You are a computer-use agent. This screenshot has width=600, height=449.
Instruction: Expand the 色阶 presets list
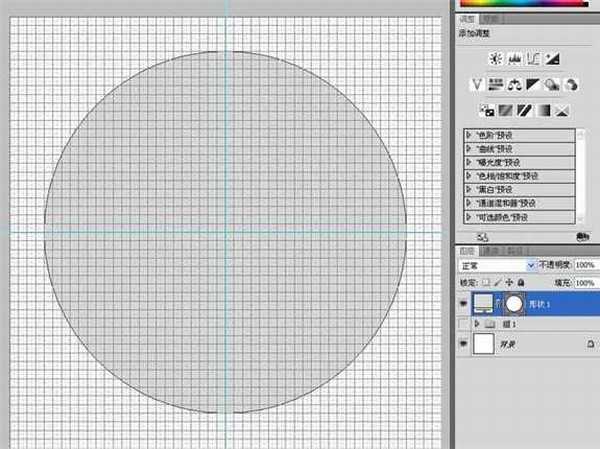(470, 134)
